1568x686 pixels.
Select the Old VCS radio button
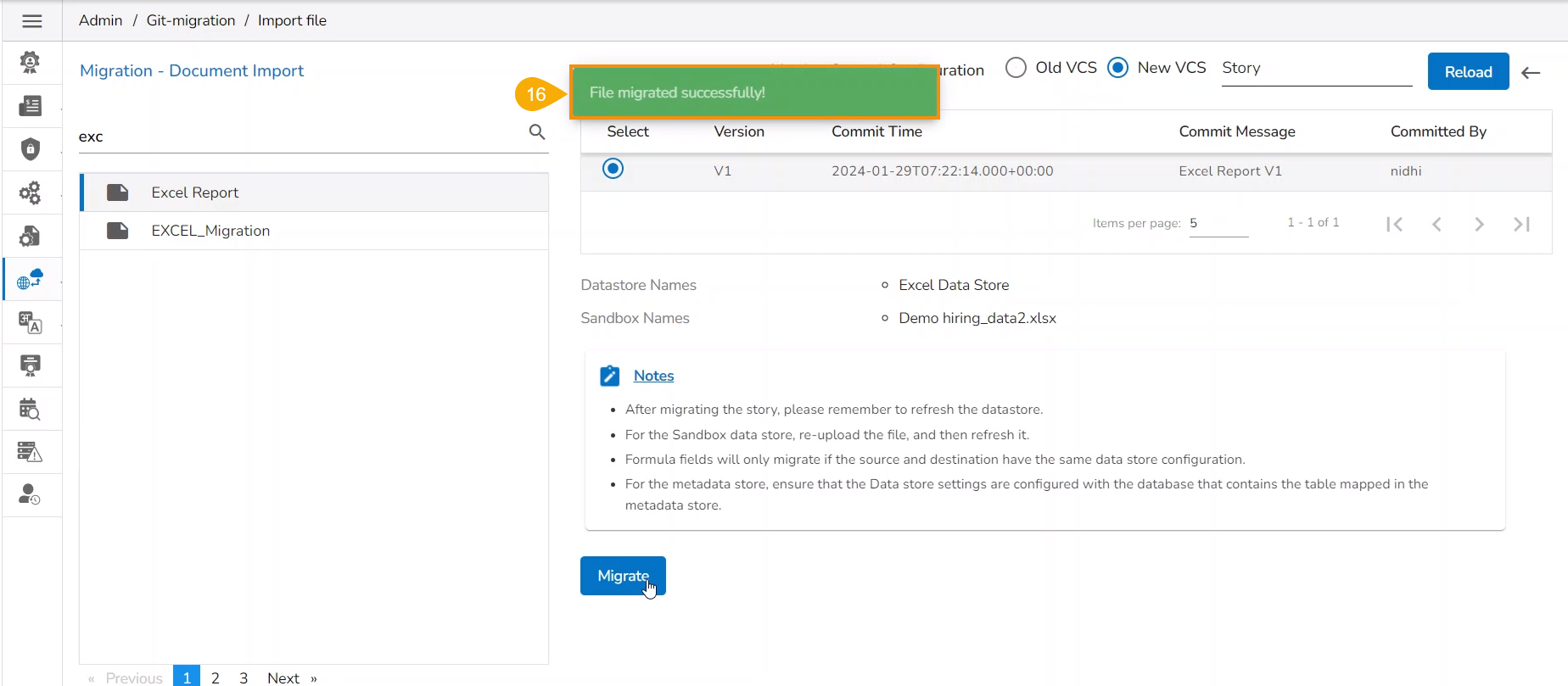[1016, 68]
